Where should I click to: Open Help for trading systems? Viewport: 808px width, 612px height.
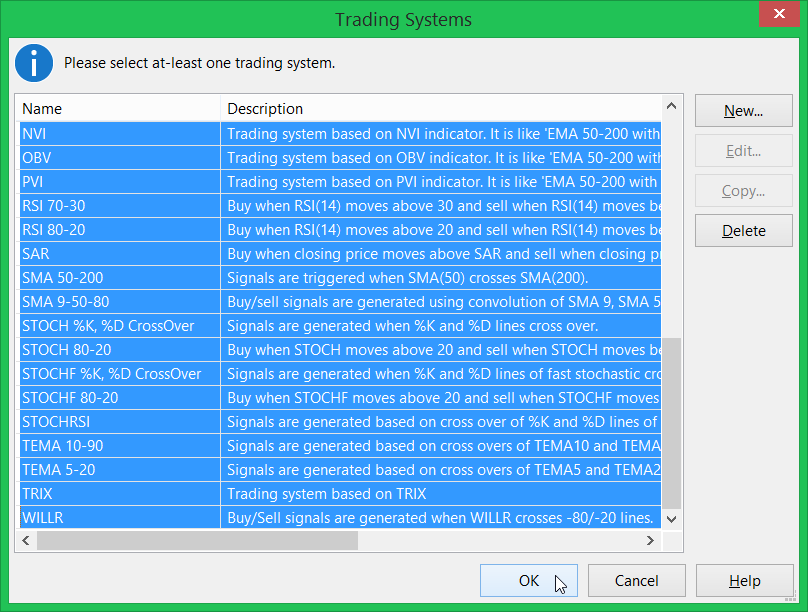coord(744,580)
